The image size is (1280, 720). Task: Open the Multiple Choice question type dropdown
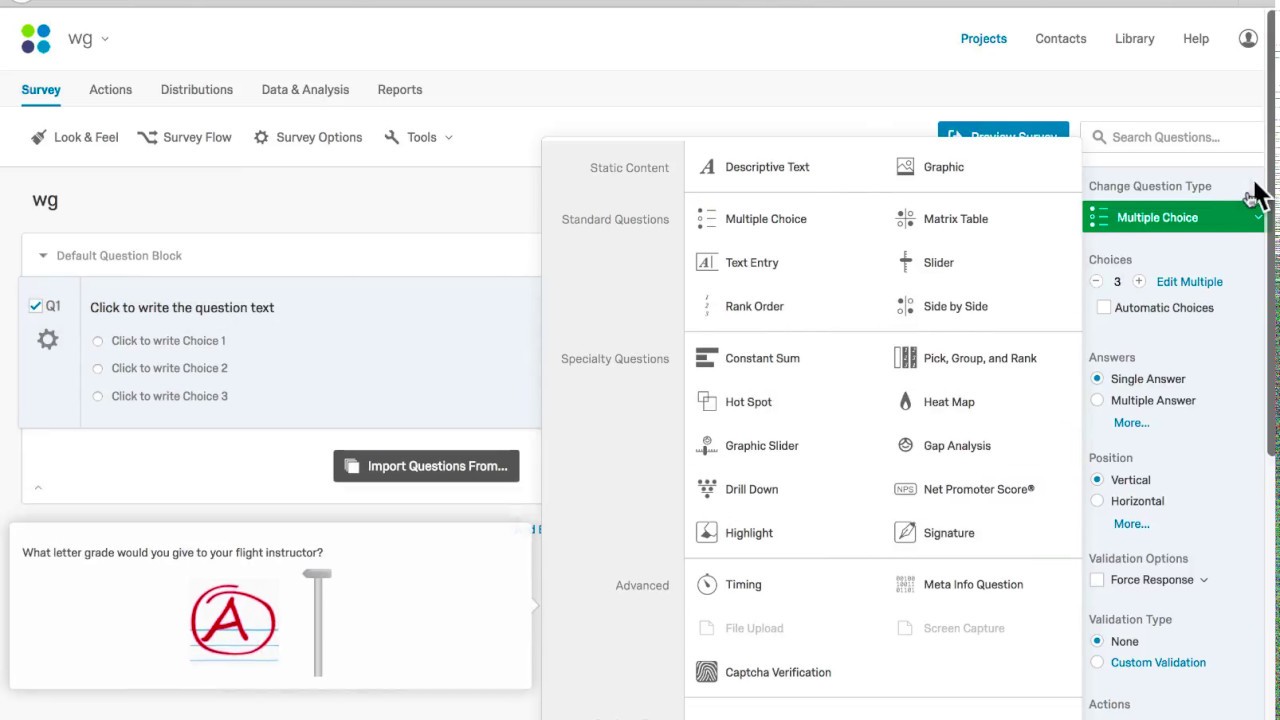click(1173, 217)
